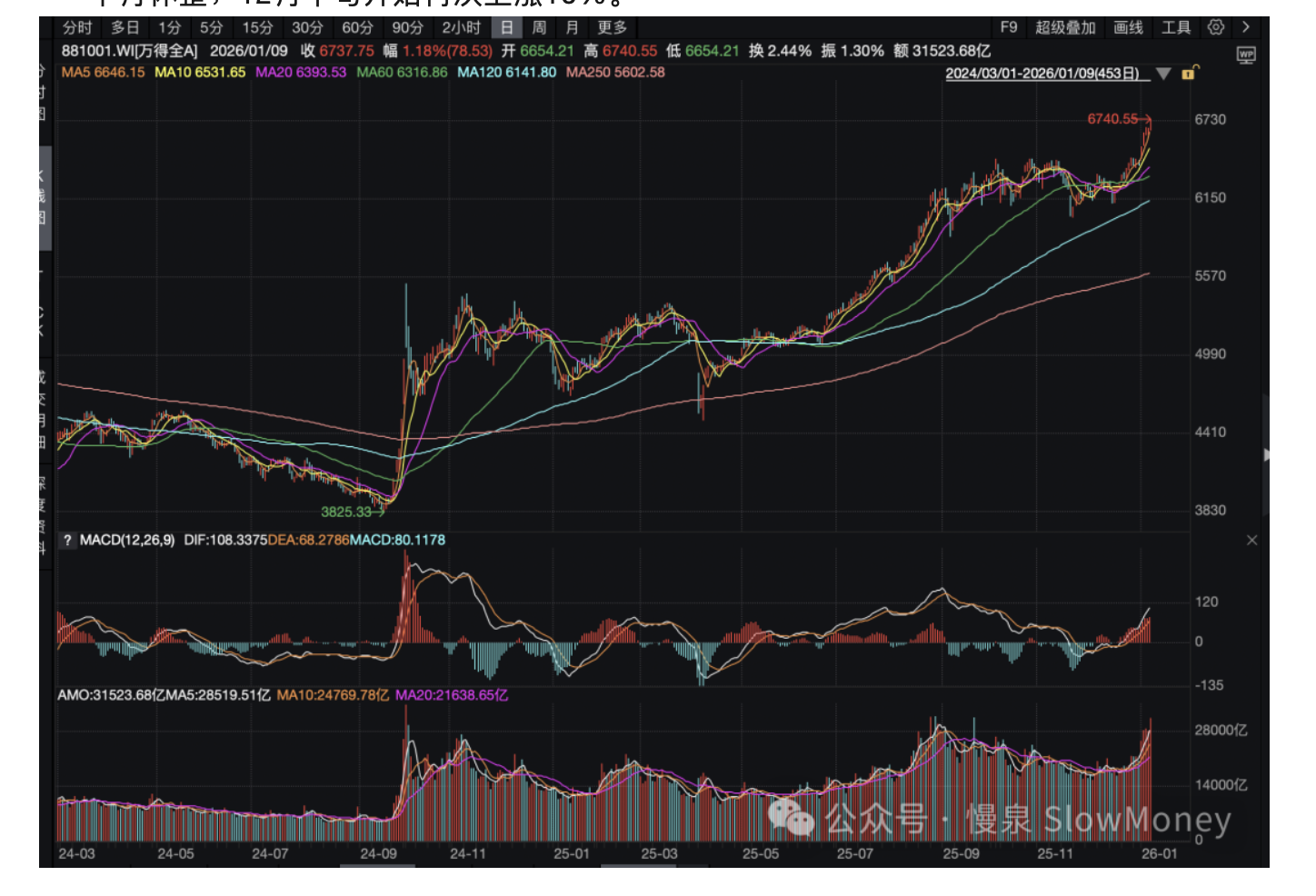Image resolution: width=1316 pixels, height=896 pixels.
Task: Expand the collapsed panel arrow on right edge
Action: [1266, 454]
